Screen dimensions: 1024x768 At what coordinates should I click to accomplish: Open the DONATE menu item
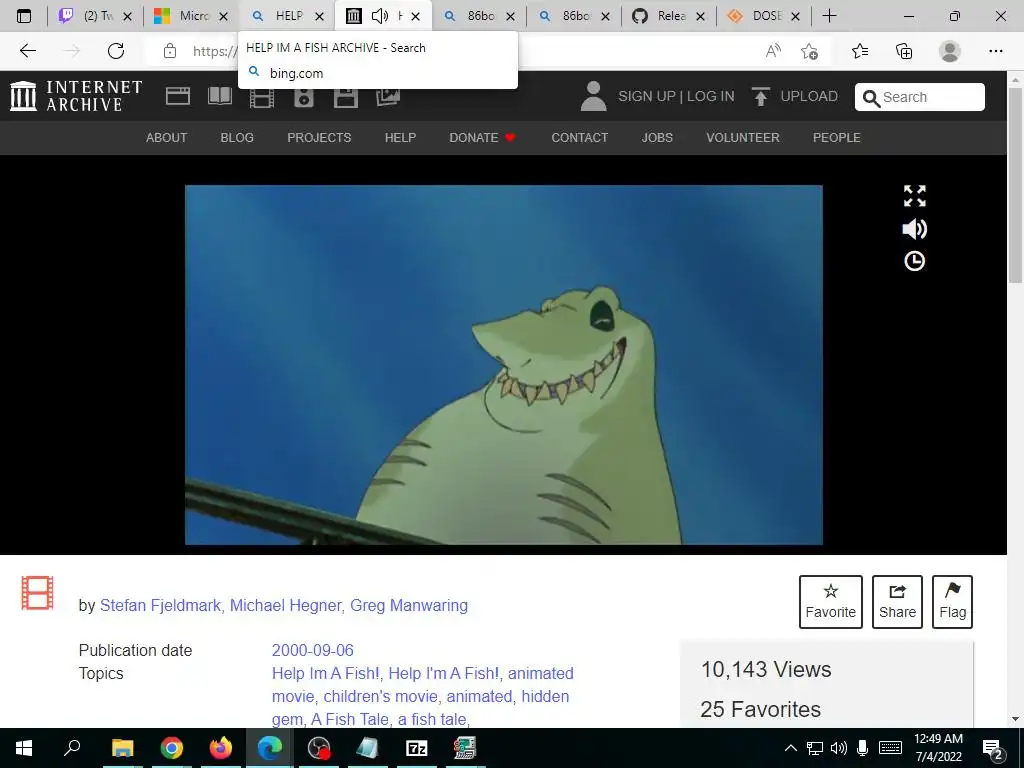tap(483, 138)
